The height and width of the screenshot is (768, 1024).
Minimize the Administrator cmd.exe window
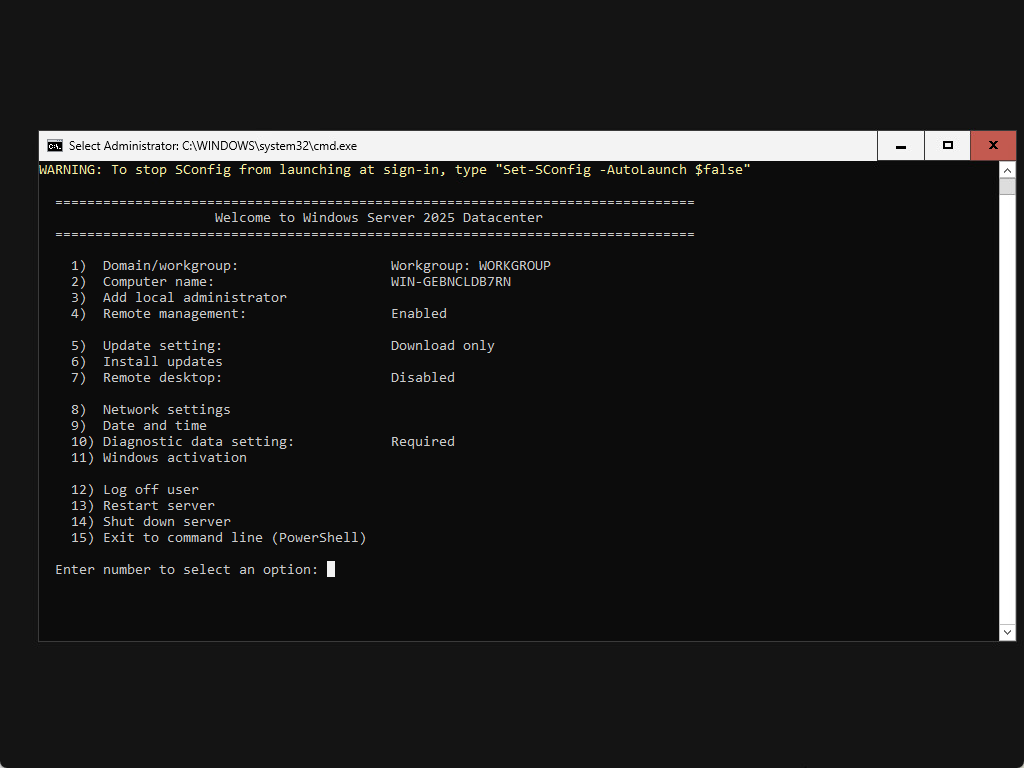click(901, 146)
